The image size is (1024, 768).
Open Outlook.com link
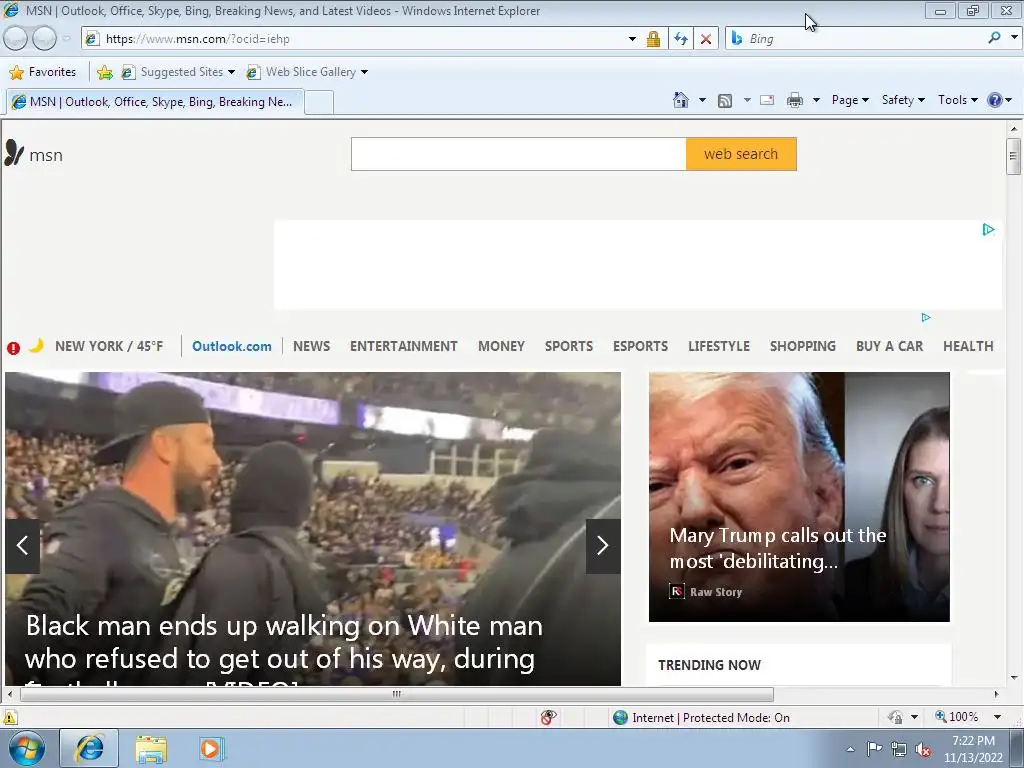(232, 346)
